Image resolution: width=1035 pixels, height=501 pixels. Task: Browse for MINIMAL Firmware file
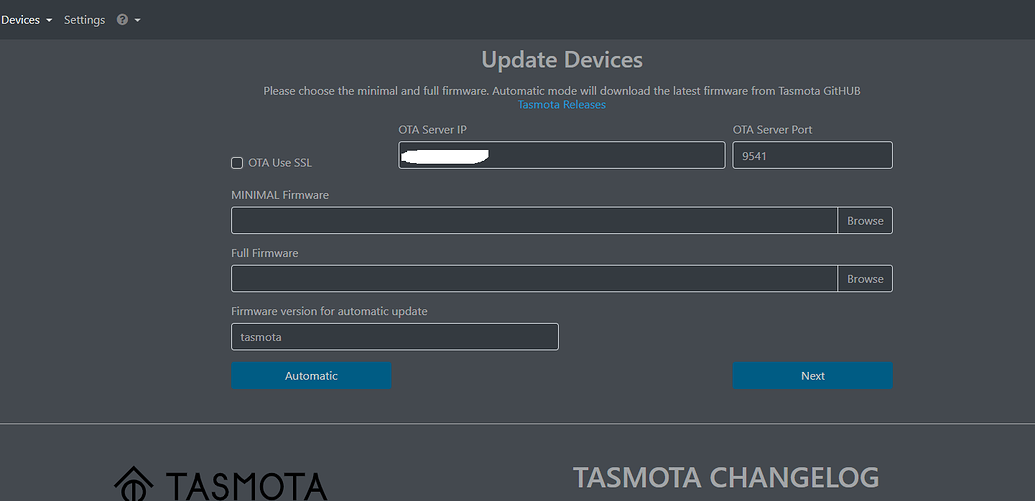pos(865,220)
